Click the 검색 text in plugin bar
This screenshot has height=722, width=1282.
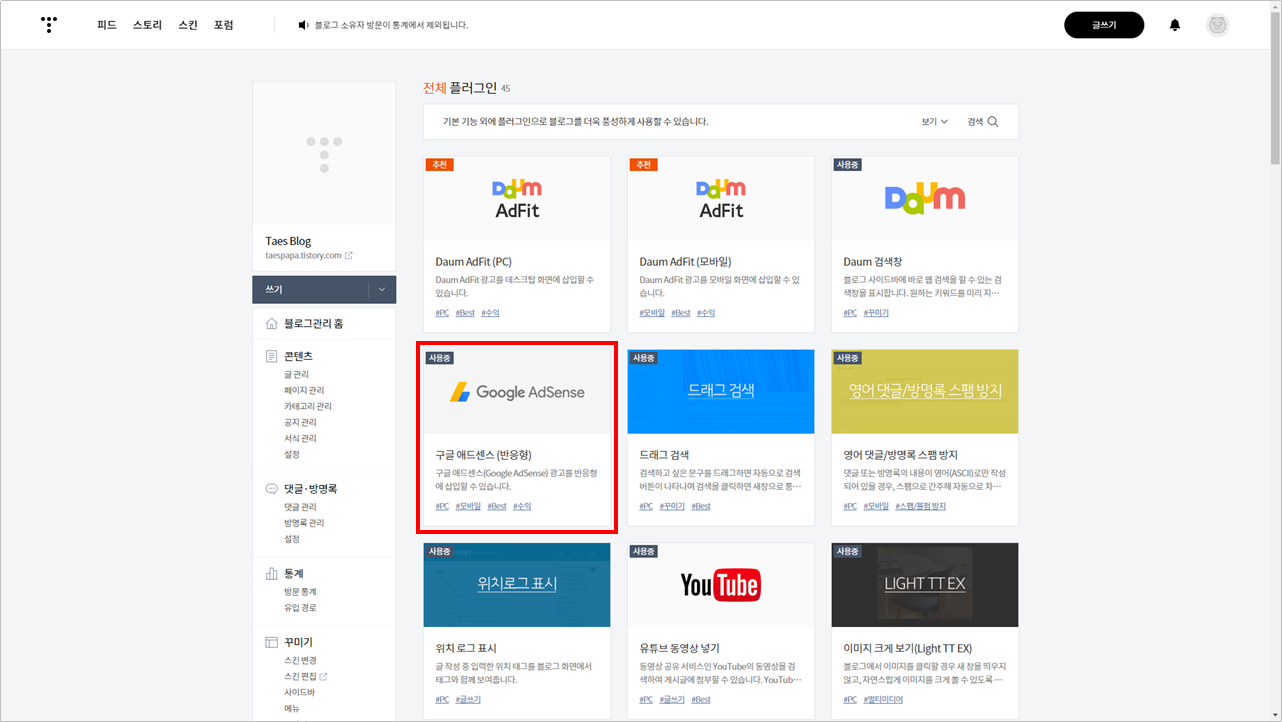click(975, 122)
